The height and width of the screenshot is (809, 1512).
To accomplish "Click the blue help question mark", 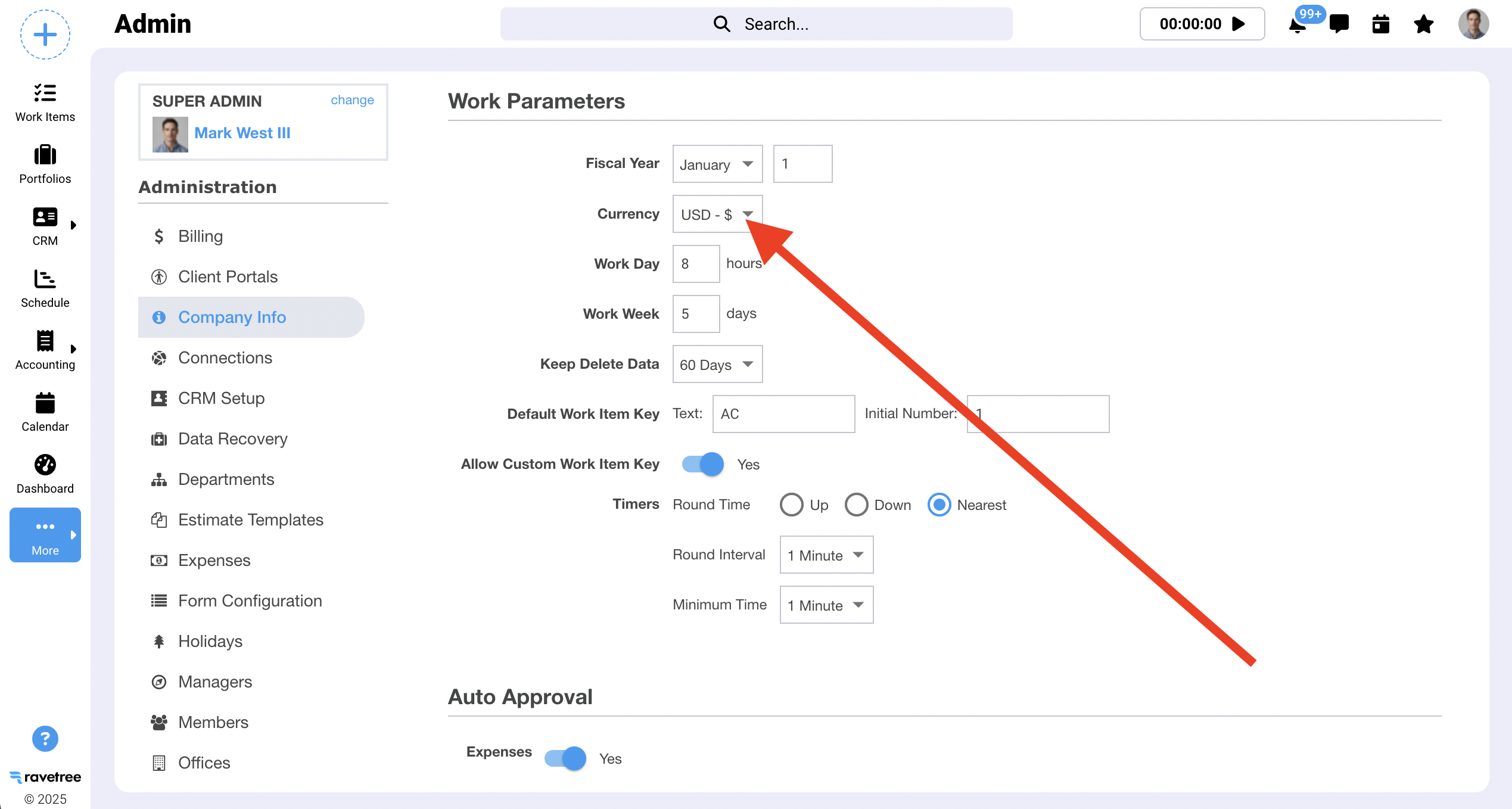I will pos(45,739).
